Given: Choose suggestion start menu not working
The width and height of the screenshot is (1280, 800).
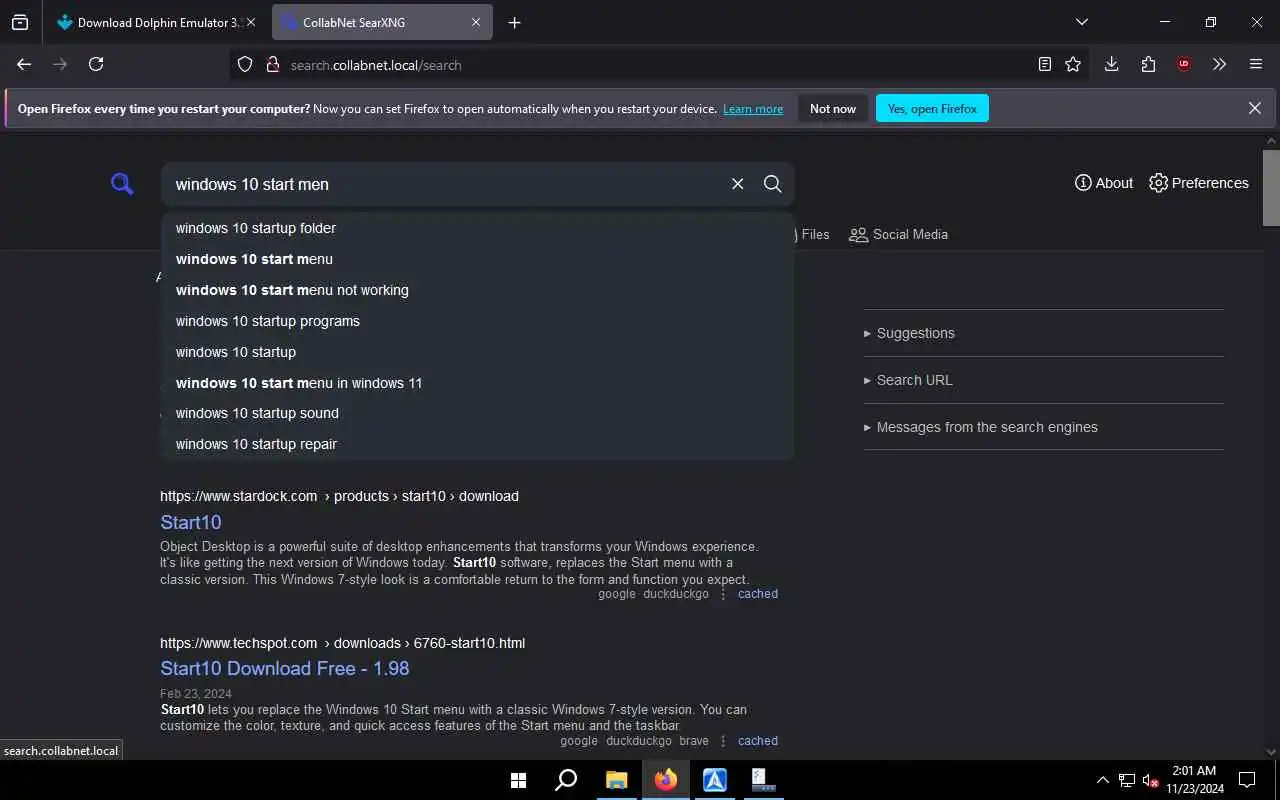Looking at the screenshot, I should (477, 290).
